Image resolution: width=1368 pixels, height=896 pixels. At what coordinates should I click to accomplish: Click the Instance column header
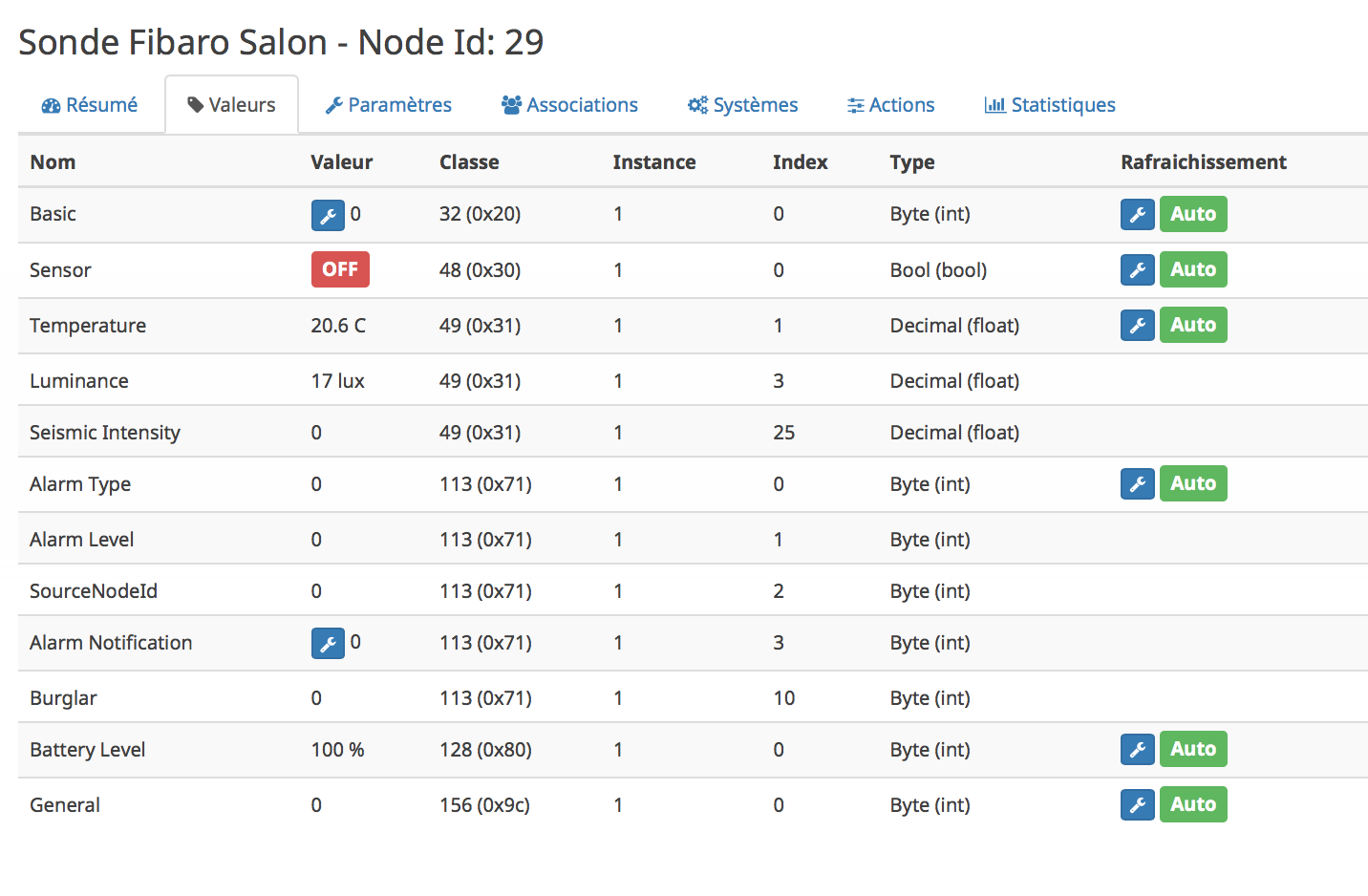654,162
